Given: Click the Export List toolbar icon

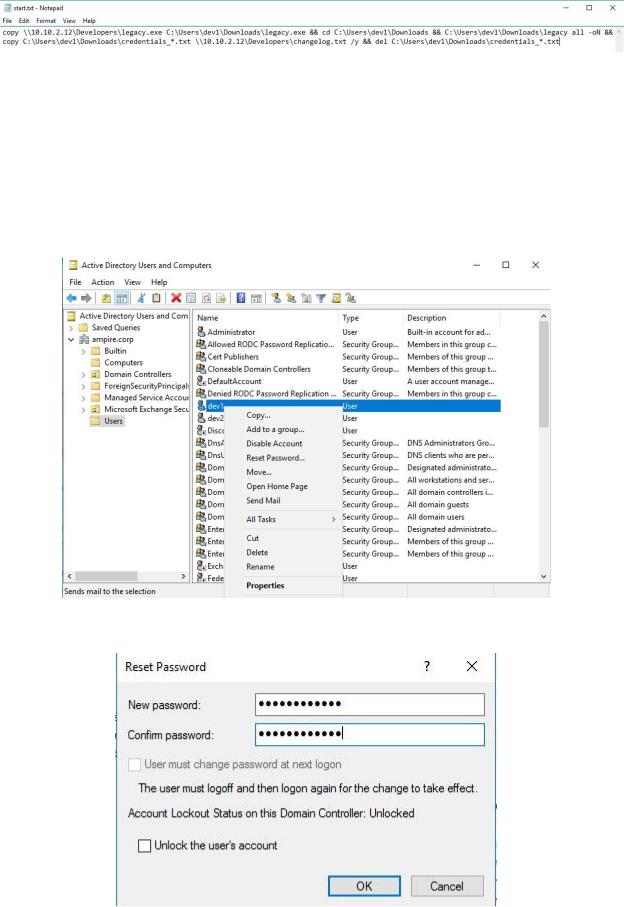Looking at the screenshot, I should [221, 298].
